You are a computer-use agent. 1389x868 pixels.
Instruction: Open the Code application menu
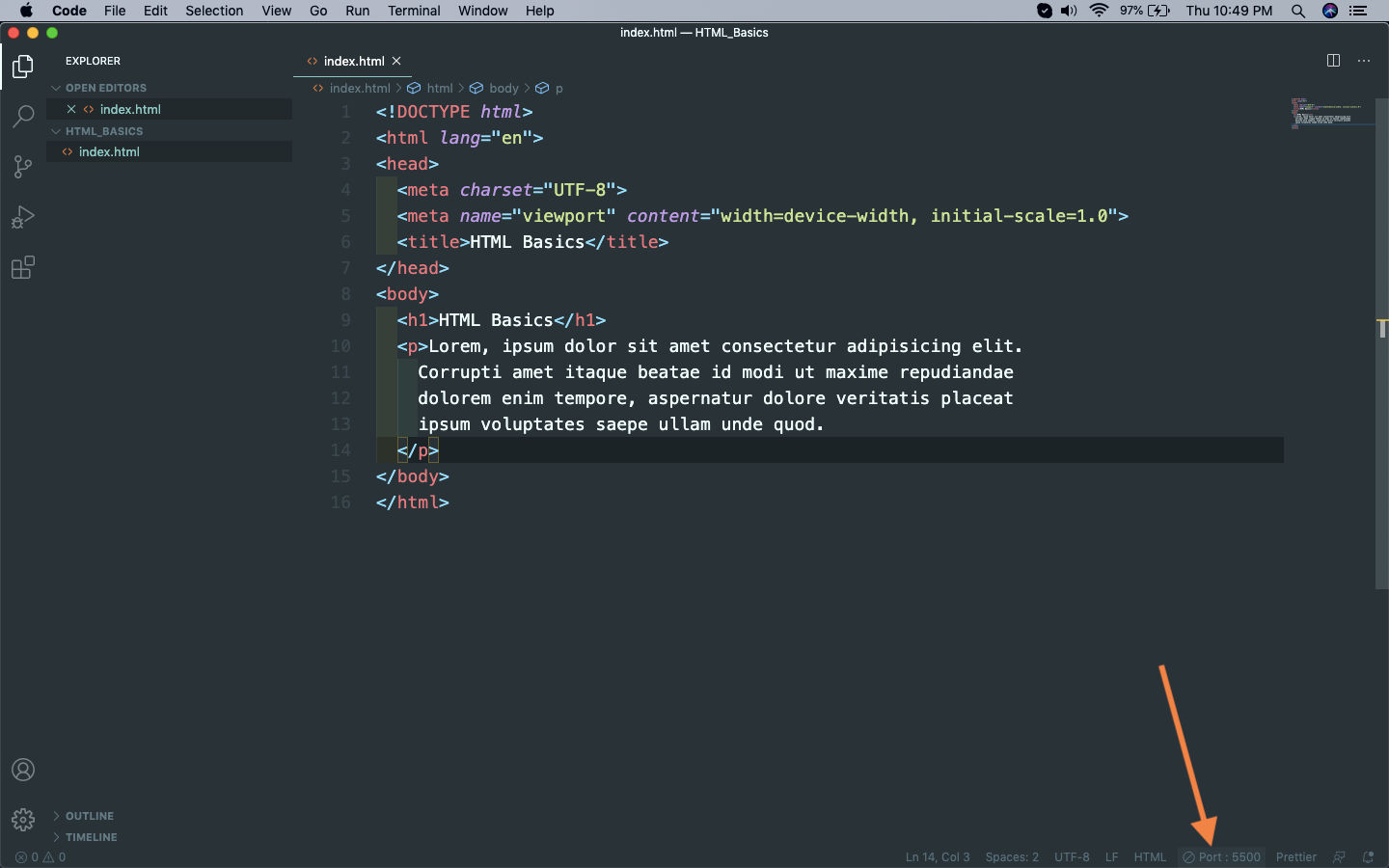click(69, 11)
